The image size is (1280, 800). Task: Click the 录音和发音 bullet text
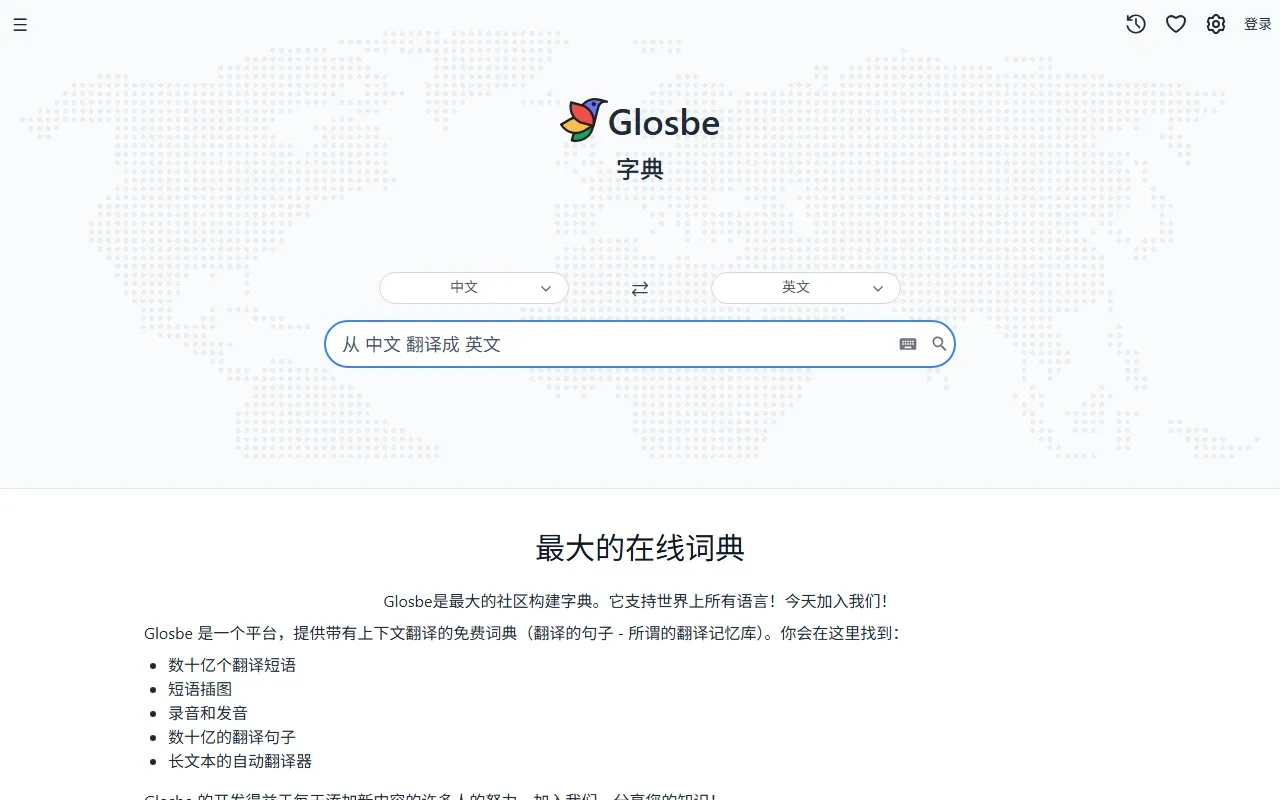point(208,713)
